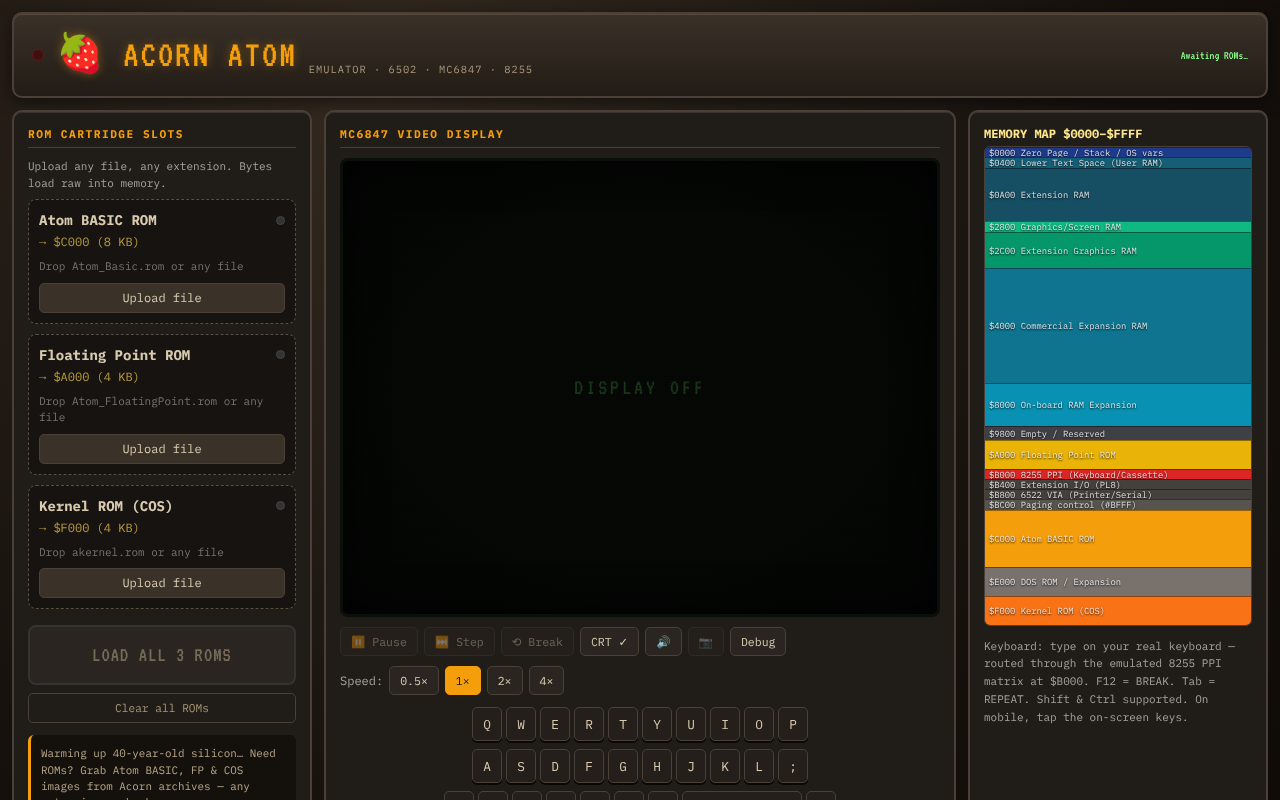Image resolution: width=1280 pixels, height=800 pixels.
Task: Upload file for Atom BASIC ROM
Action: pyautogui.click(x=162, y=298)
